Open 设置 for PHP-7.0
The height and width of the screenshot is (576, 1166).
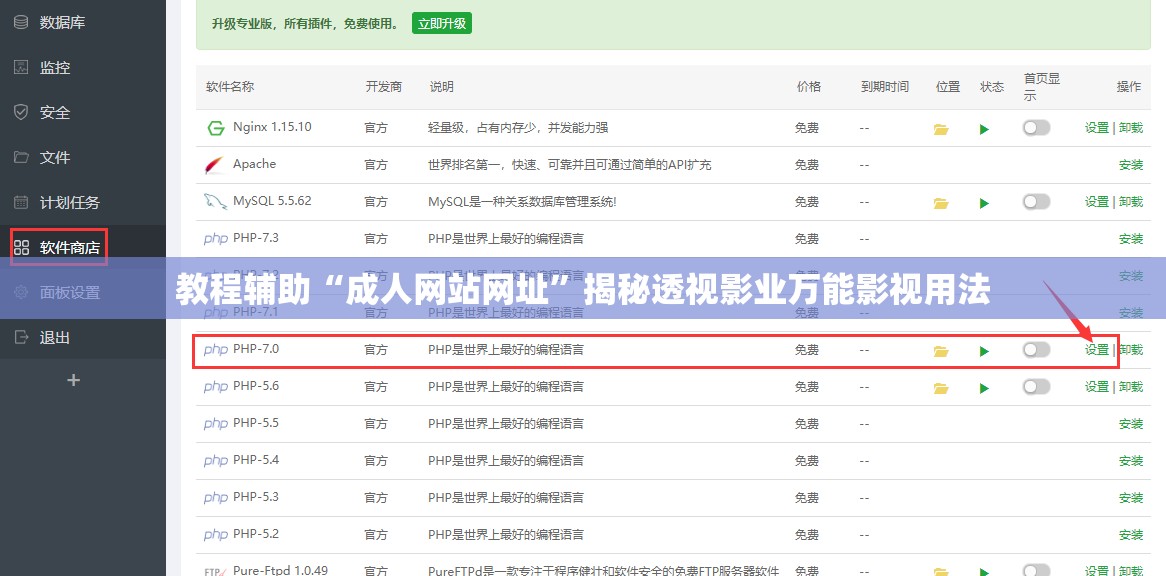point(1097,349)
